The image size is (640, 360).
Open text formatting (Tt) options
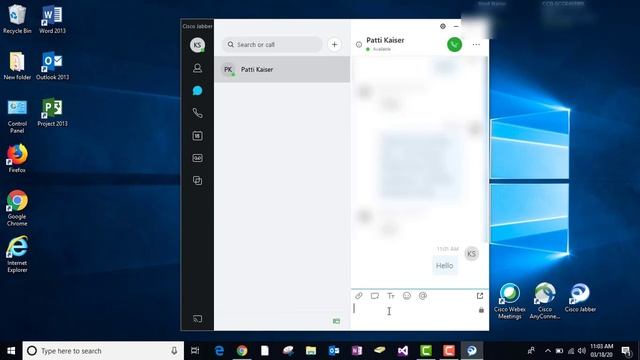point(391,296)
